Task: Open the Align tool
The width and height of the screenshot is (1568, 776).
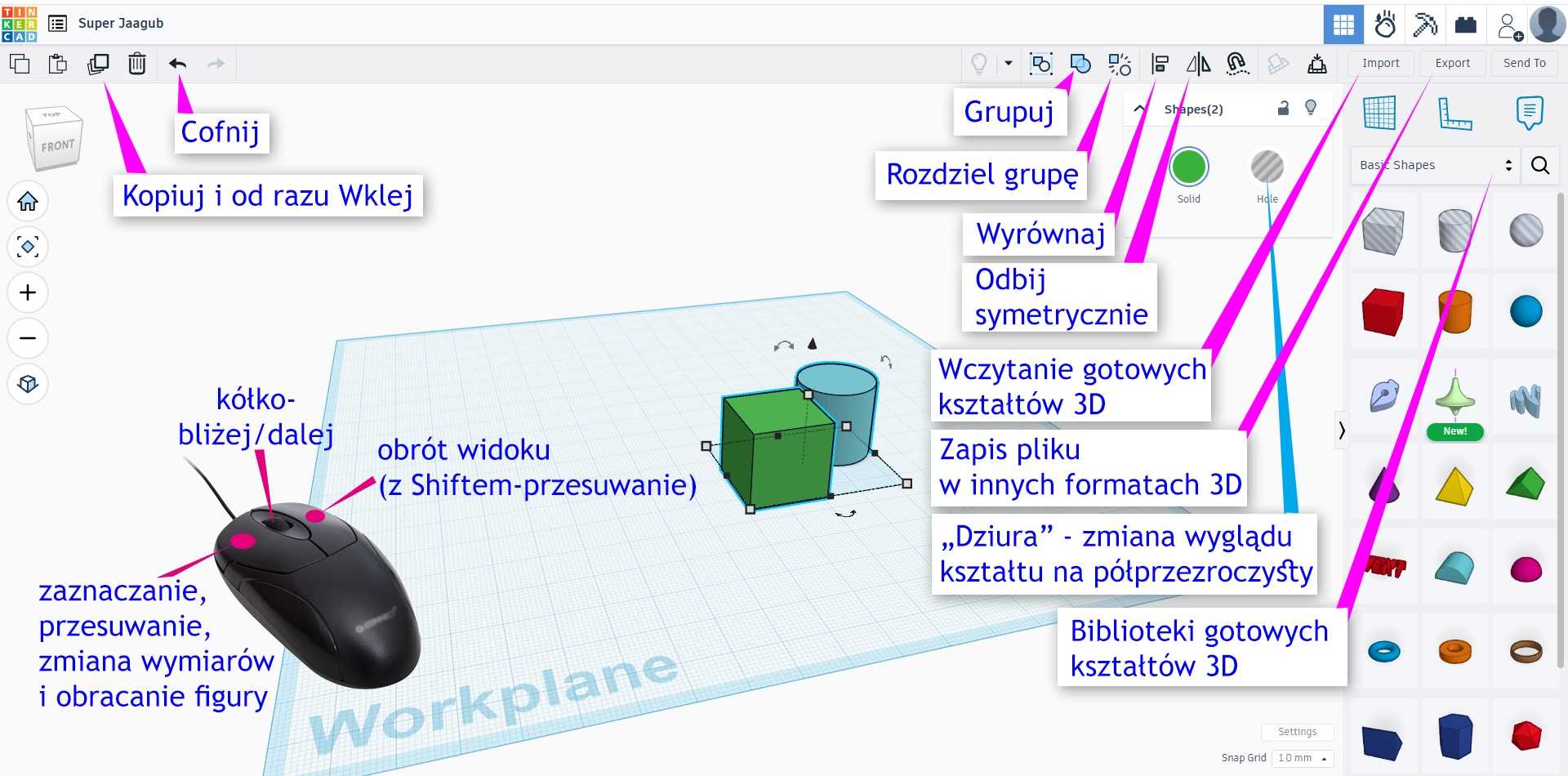Action: (1160, 64)
